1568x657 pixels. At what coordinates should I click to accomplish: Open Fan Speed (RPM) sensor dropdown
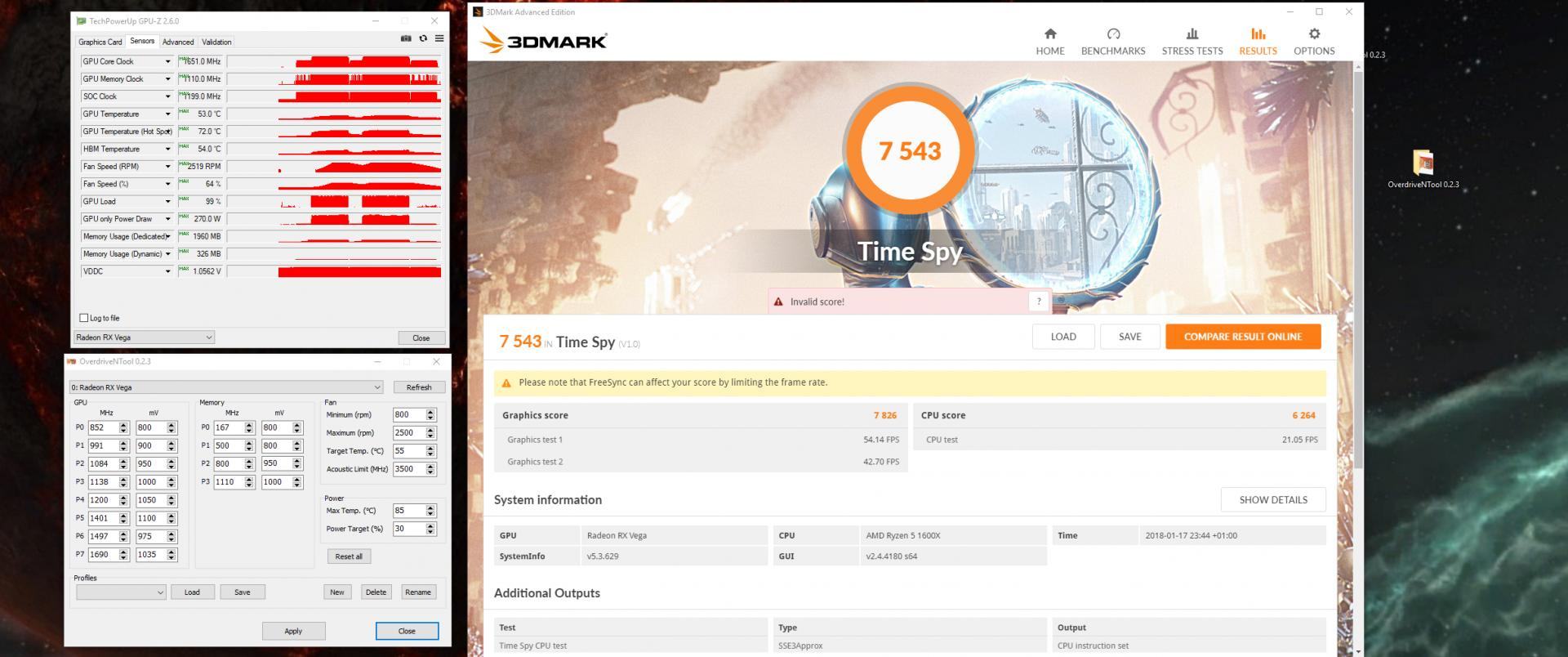point(168,167)
